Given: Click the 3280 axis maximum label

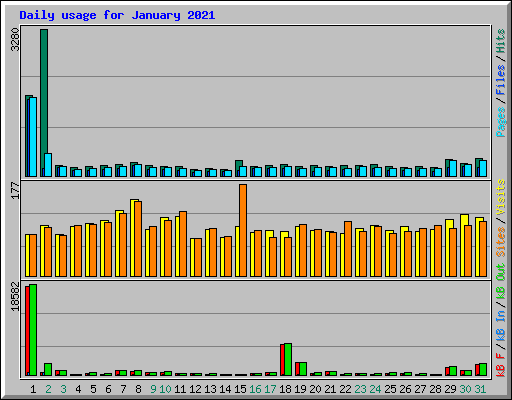Looking at the screenshot, I should pos(15,39).
